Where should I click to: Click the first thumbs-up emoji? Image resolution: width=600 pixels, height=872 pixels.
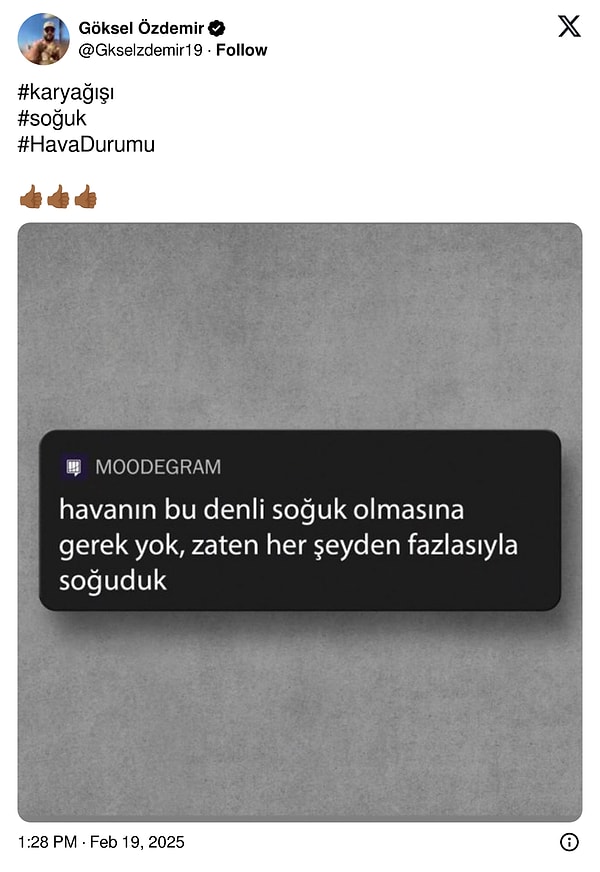[31, 197]
